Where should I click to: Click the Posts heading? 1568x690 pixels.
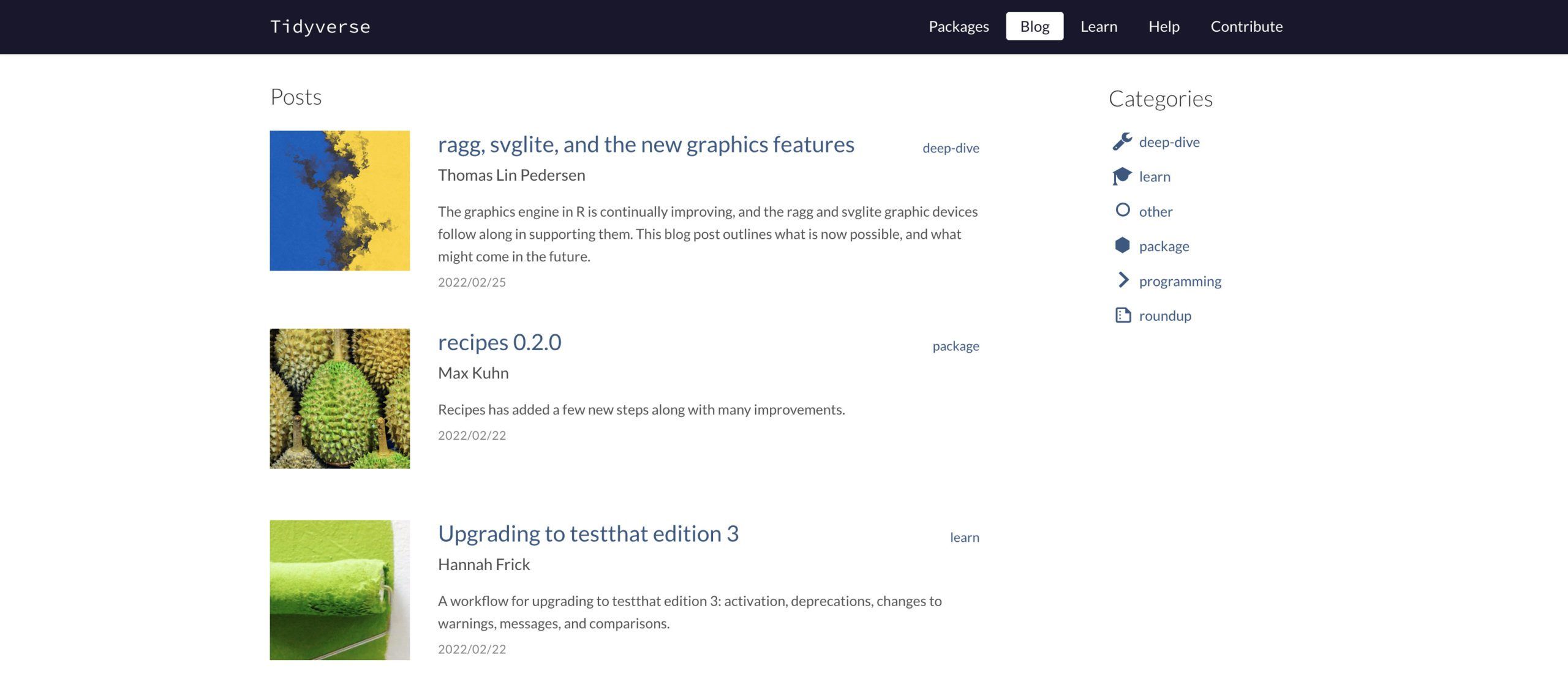pyautogui.click(x=296, y=97)
